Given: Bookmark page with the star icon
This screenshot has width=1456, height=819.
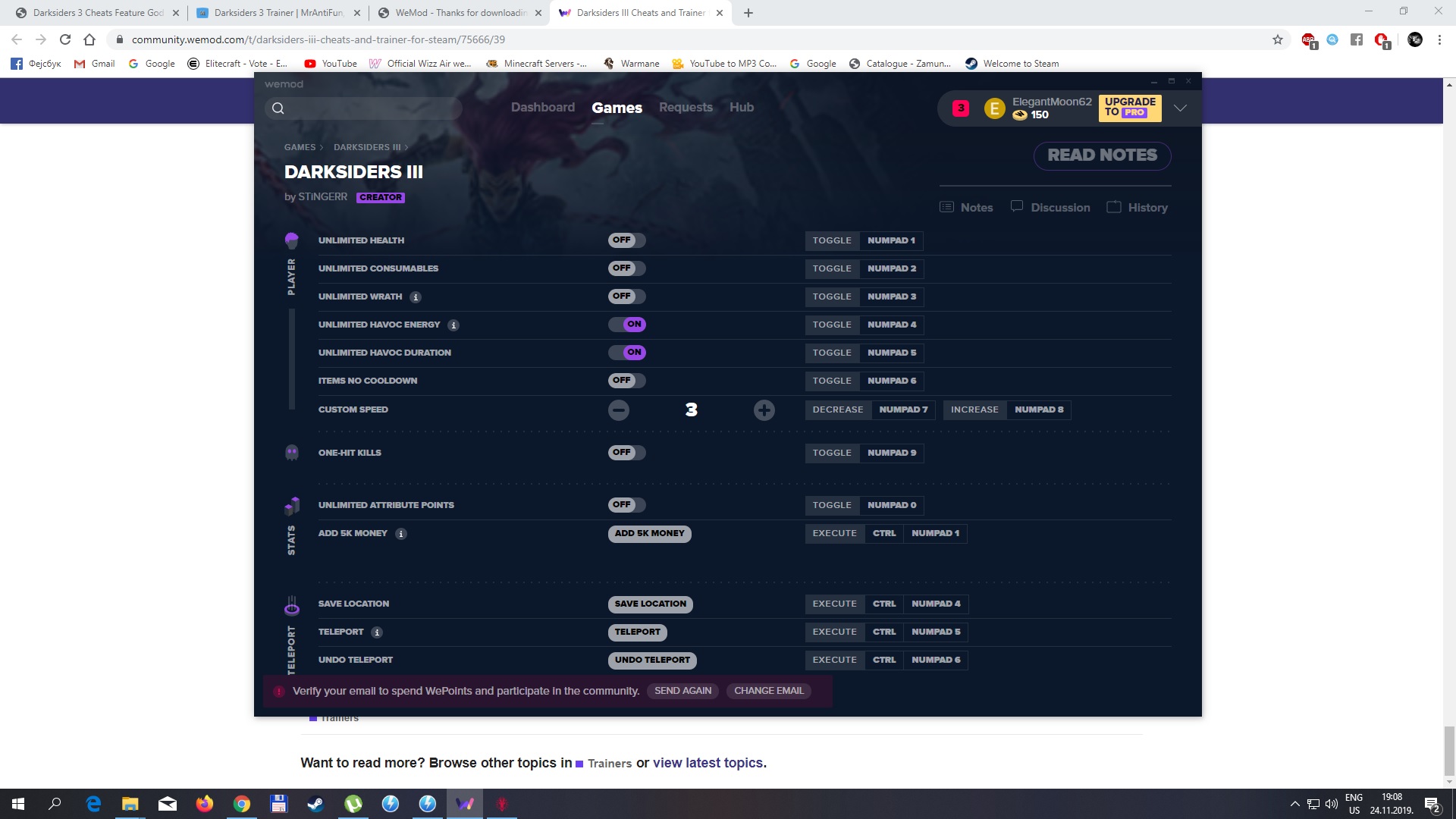Looking at the screenshot, I should pos(1278,39).
